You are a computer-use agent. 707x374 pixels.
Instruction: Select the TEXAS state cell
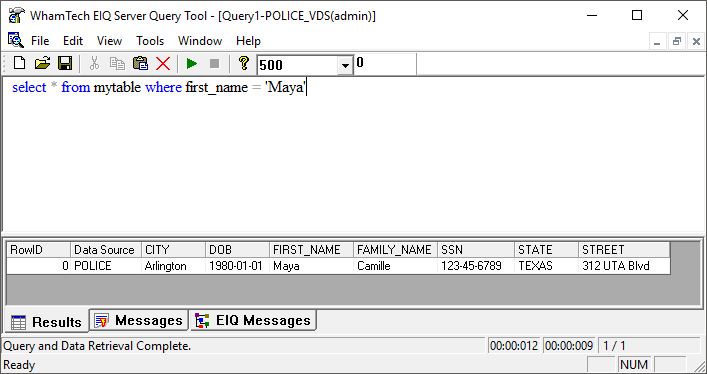coord(546,266)
